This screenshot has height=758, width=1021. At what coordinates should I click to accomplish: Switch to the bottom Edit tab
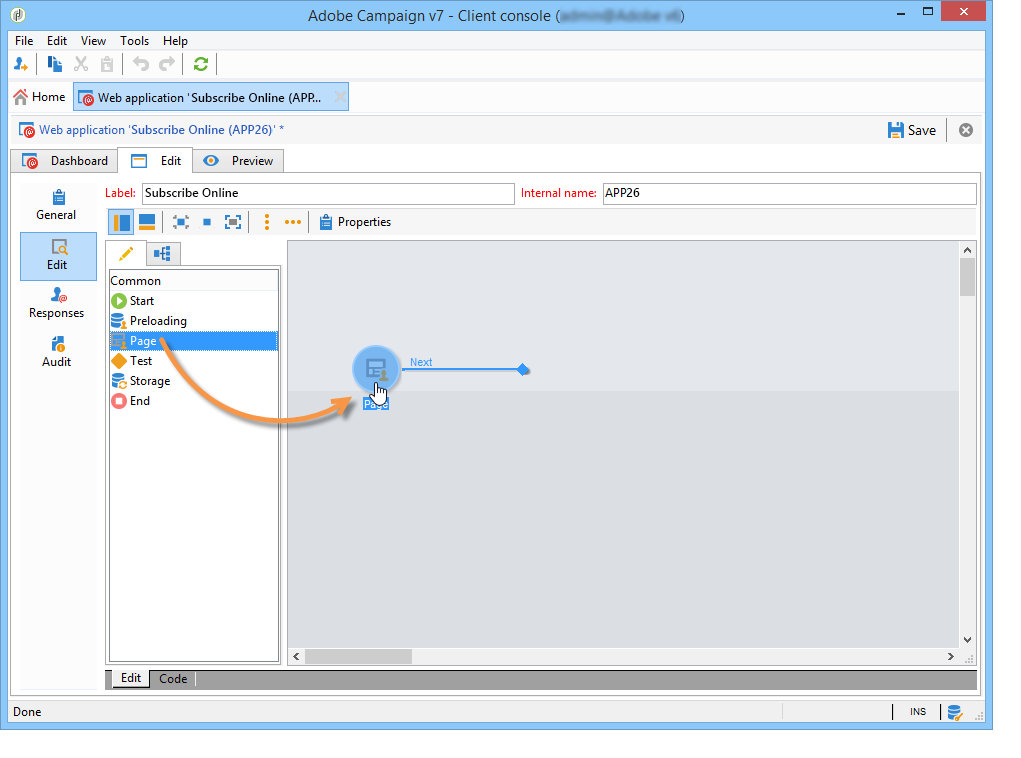(130, 679)
